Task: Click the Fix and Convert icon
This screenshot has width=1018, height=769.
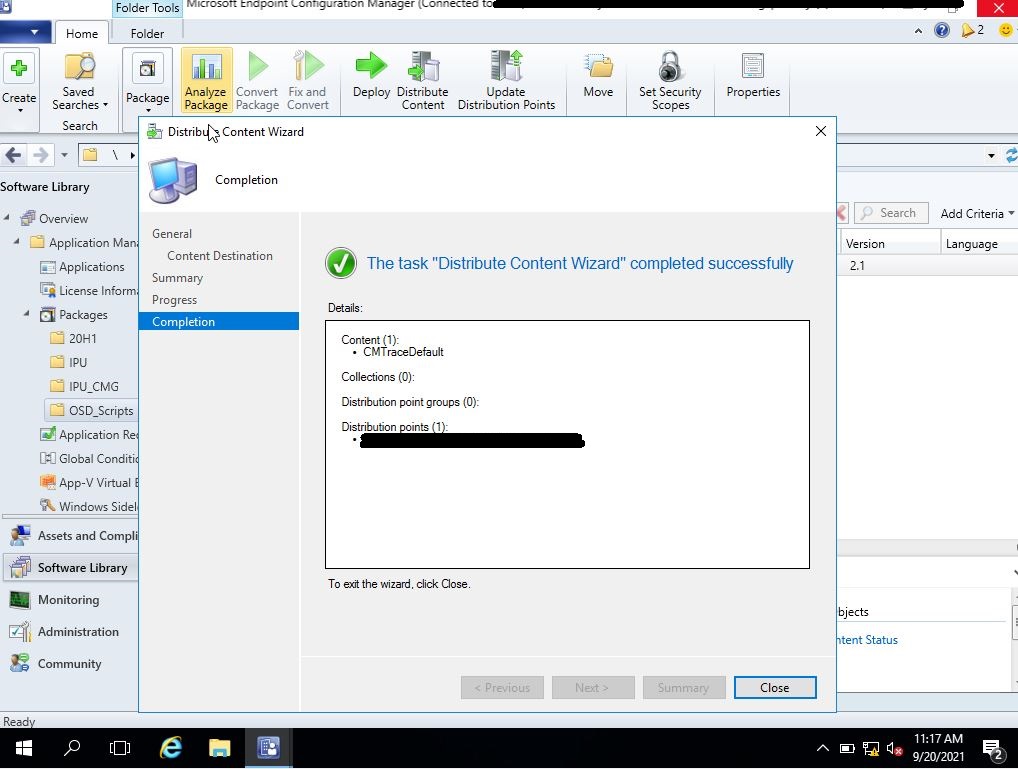Action: pos(307,78)
